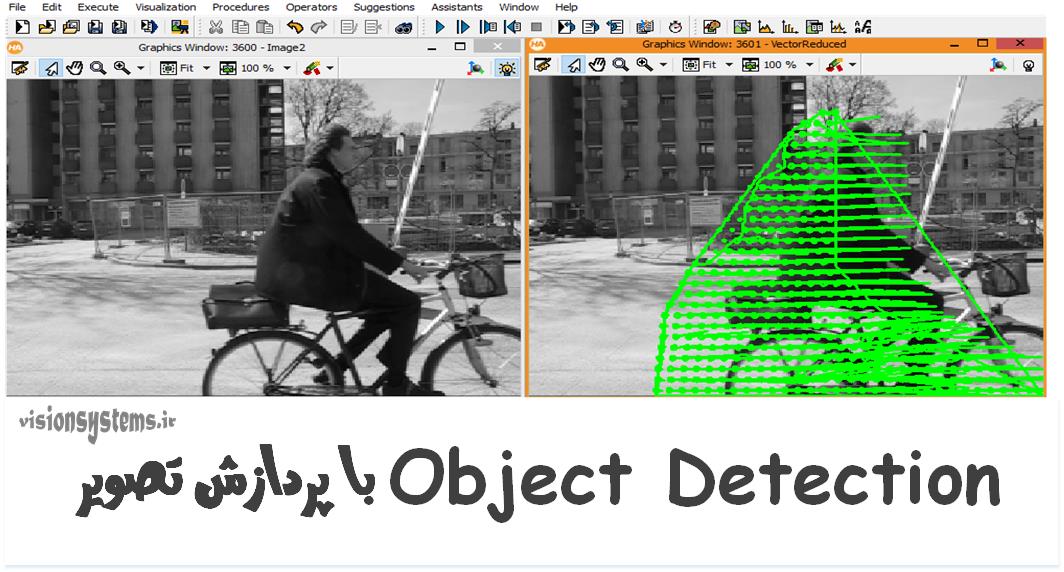Open the Assistants menu
1064x572 pixels.
pyautogui.click(x=457, y=7)
